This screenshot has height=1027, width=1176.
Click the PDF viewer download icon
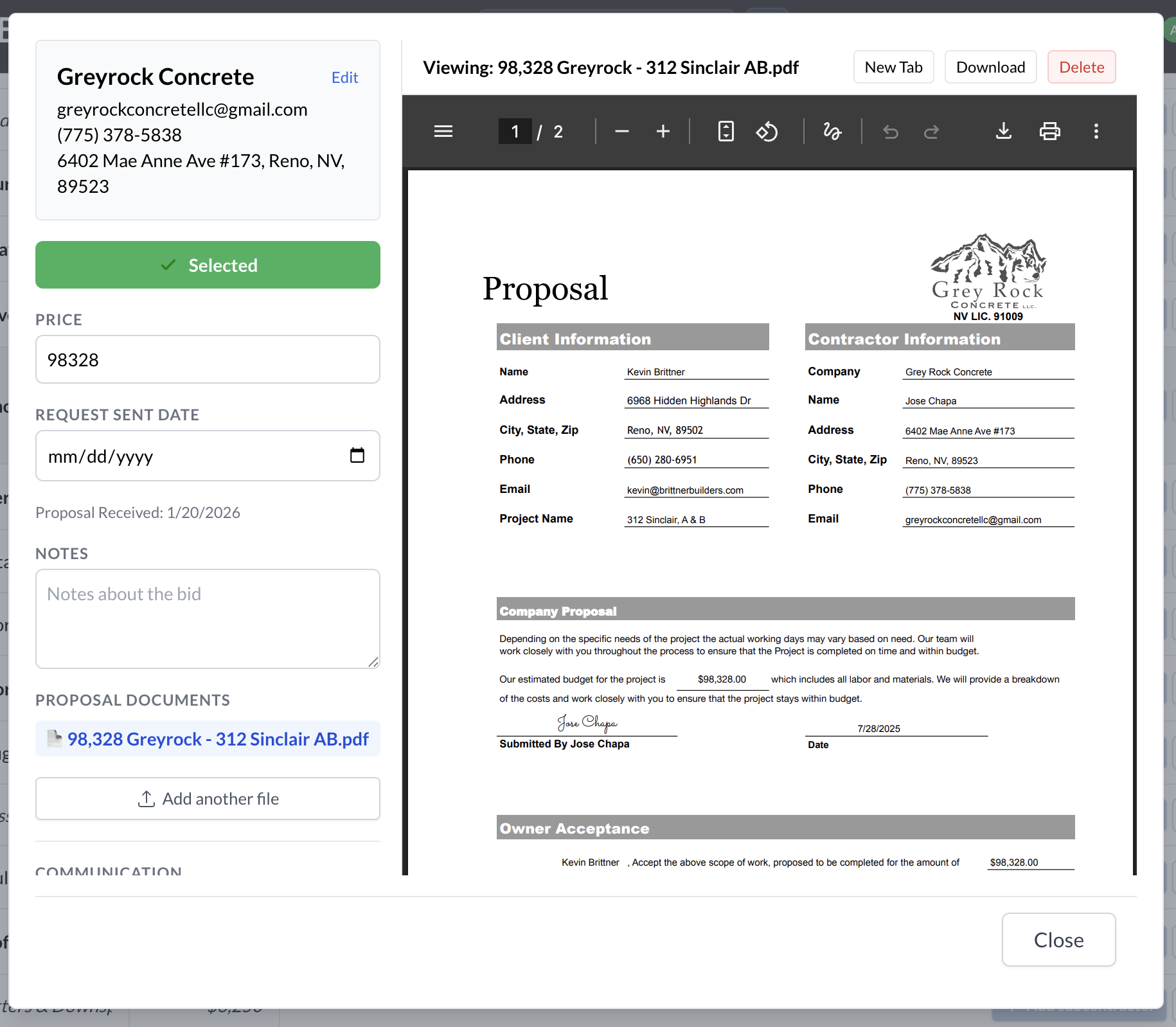1003,132
